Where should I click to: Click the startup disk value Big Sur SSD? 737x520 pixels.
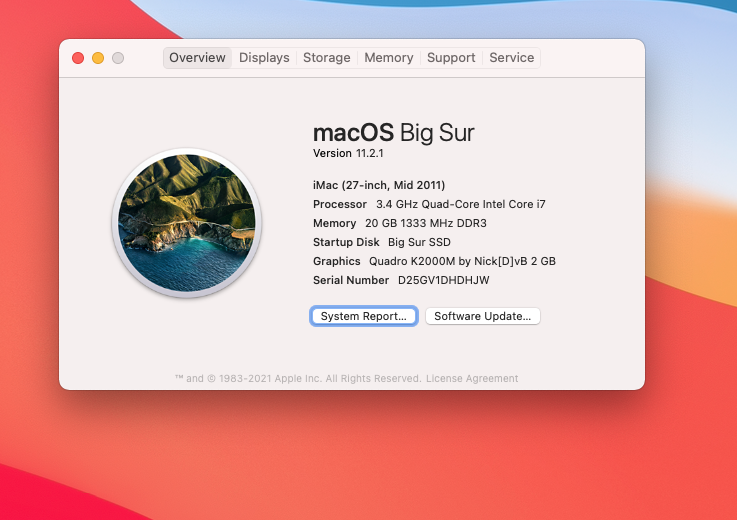tap(419, 242)
